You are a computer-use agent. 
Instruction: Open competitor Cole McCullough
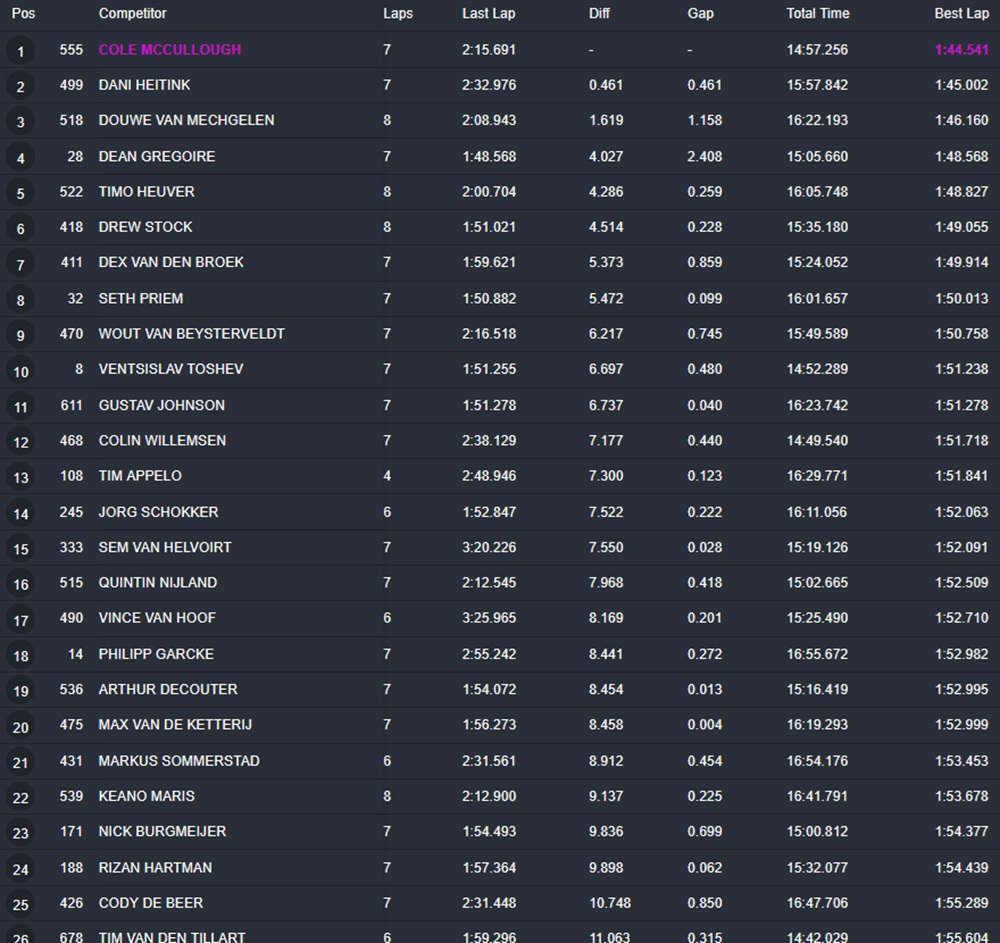coord(169,50)
